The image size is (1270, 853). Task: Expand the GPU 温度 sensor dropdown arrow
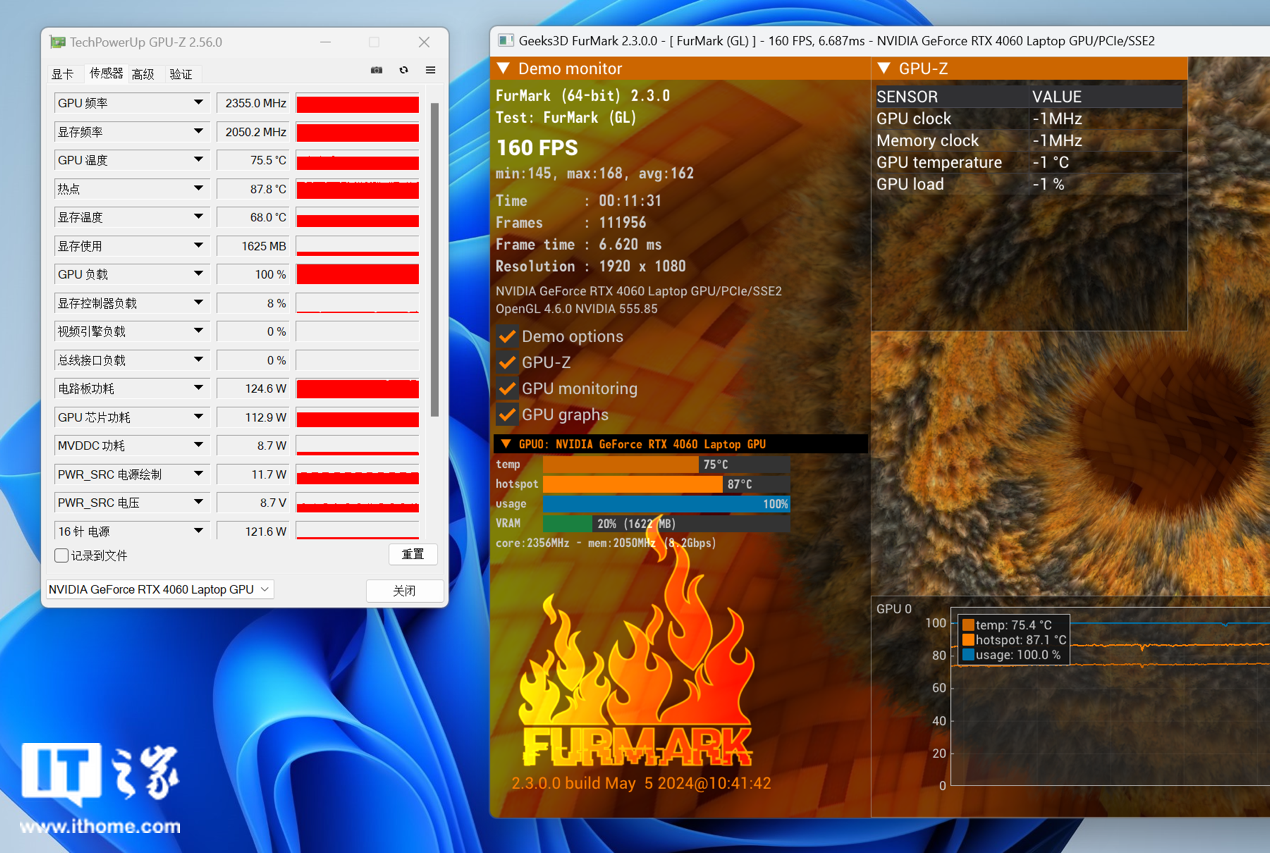198,160
